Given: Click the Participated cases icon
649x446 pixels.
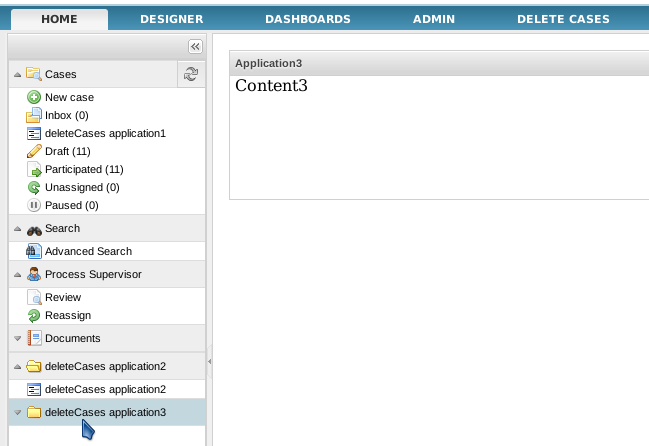Looking at the screenshot, I should tap(34, 169).
